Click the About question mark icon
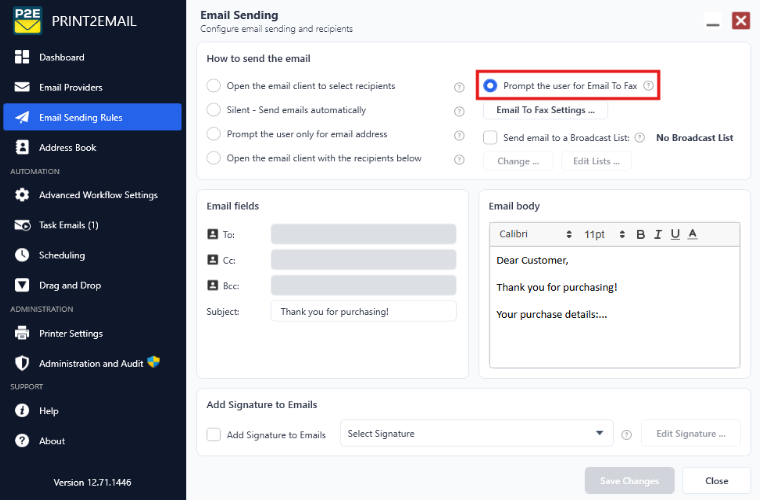The width and height of the screenshot is (760, 500). (x=22, y=441)
